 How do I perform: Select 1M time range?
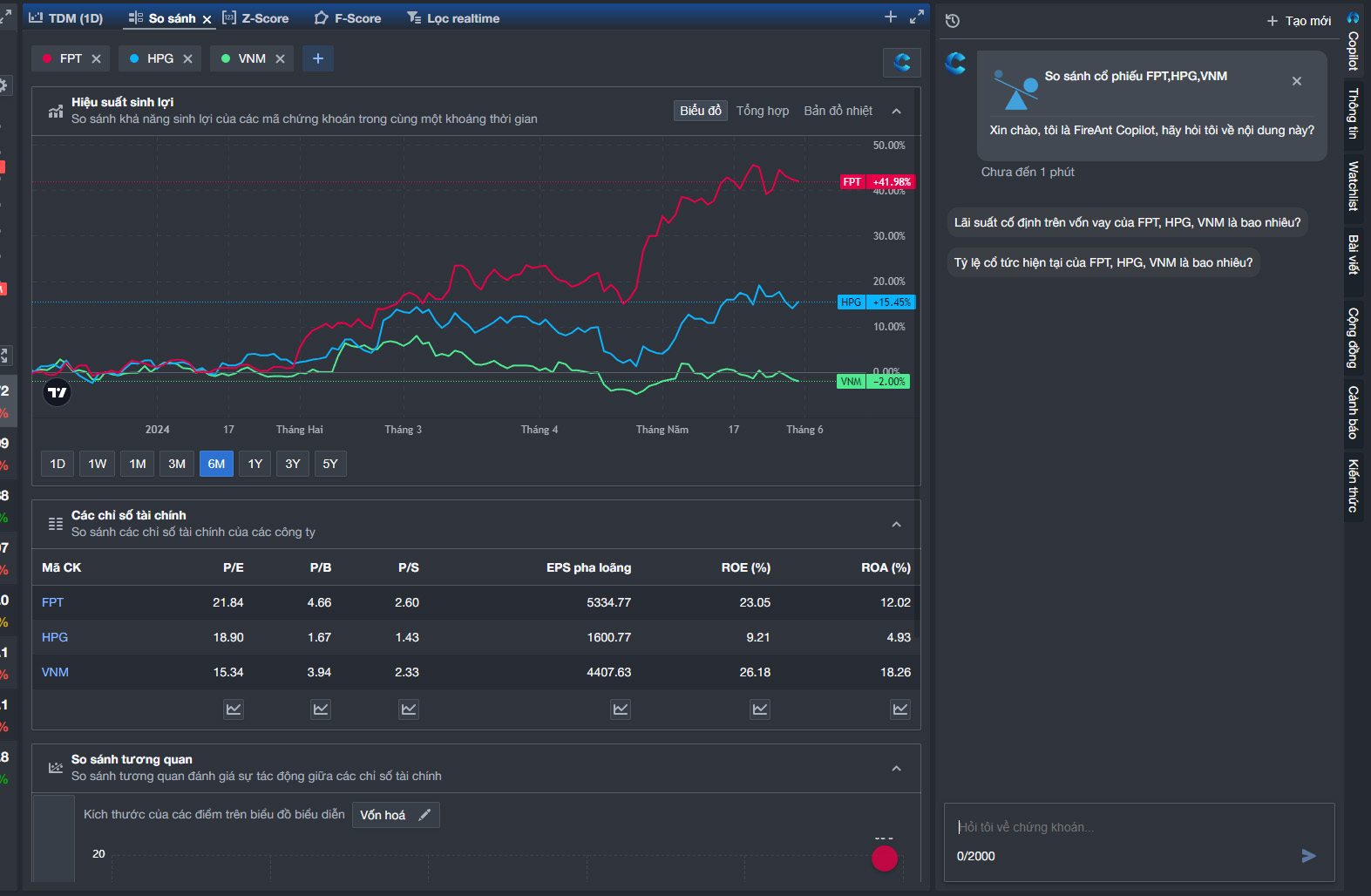pyautogui.click(x=138, y=464)
